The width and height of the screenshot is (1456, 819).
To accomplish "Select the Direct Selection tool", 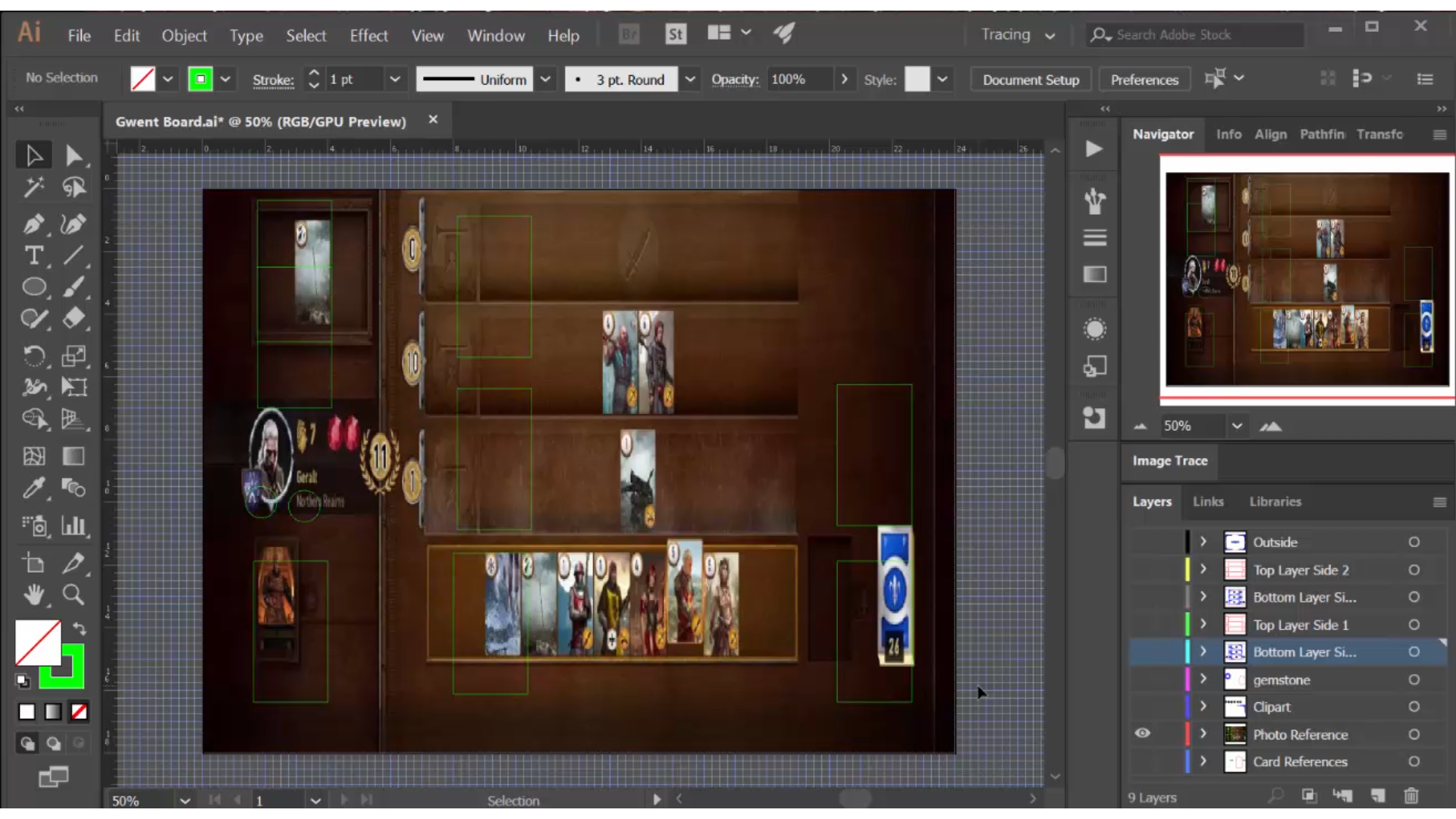I will tap(74, 155).
